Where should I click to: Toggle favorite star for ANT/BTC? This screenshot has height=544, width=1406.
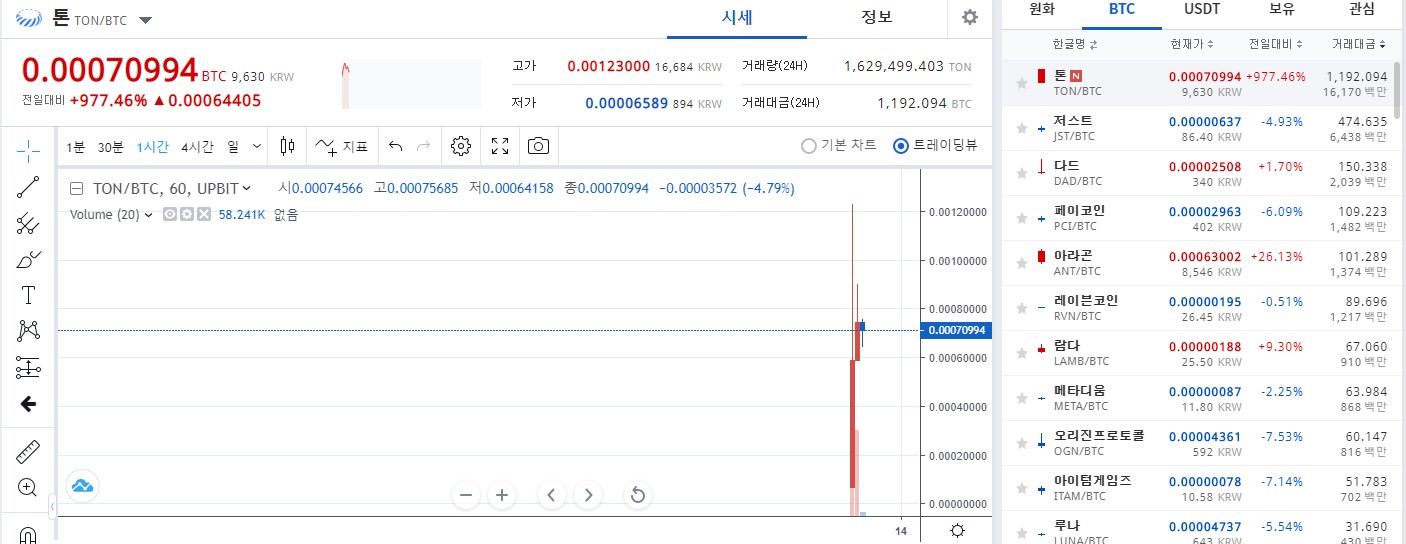[1021, 263]
